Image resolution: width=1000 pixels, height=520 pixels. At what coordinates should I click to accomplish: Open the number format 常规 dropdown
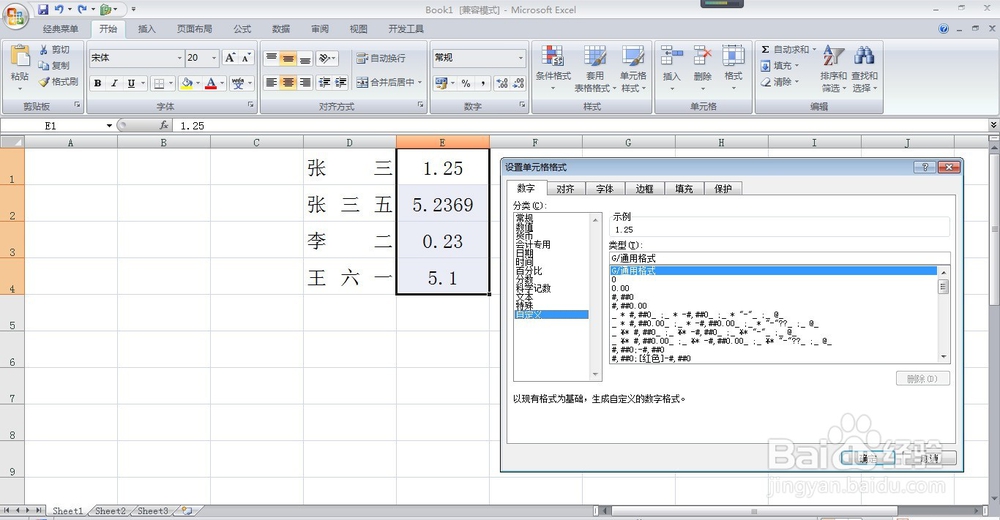[520, 58]
